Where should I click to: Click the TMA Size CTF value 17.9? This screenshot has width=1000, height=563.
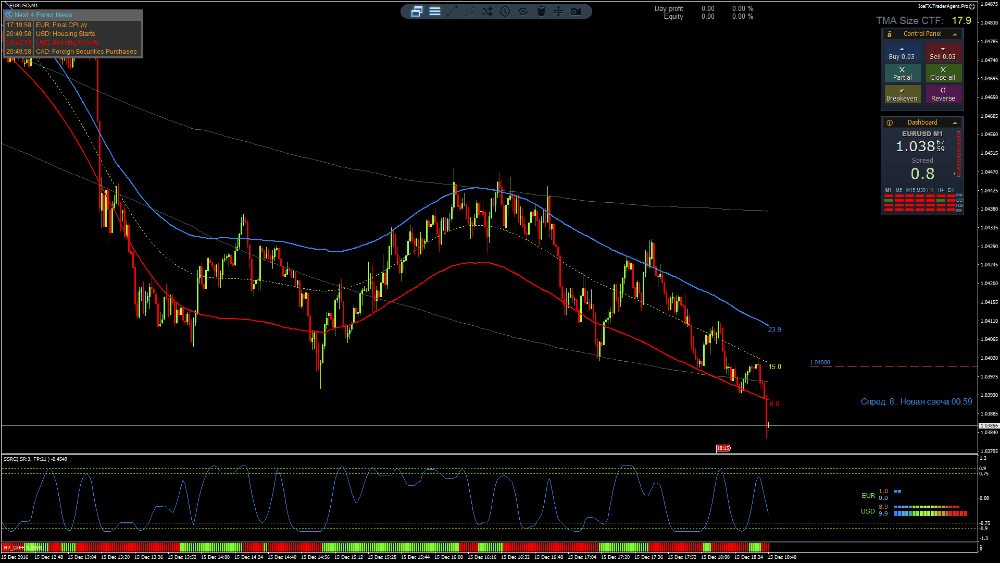pyautogui.click(x=962, y=20)
